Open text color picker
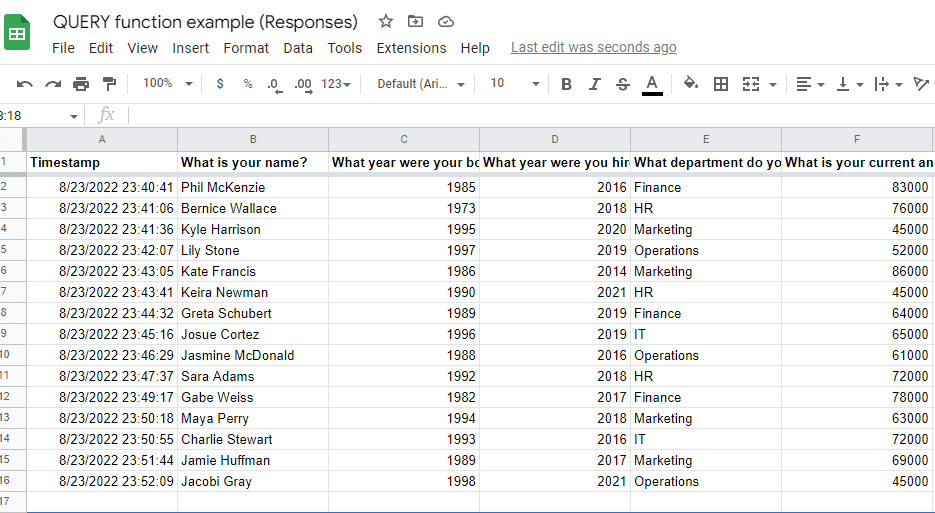Screen dimensions: 935x513 [652, 85]
